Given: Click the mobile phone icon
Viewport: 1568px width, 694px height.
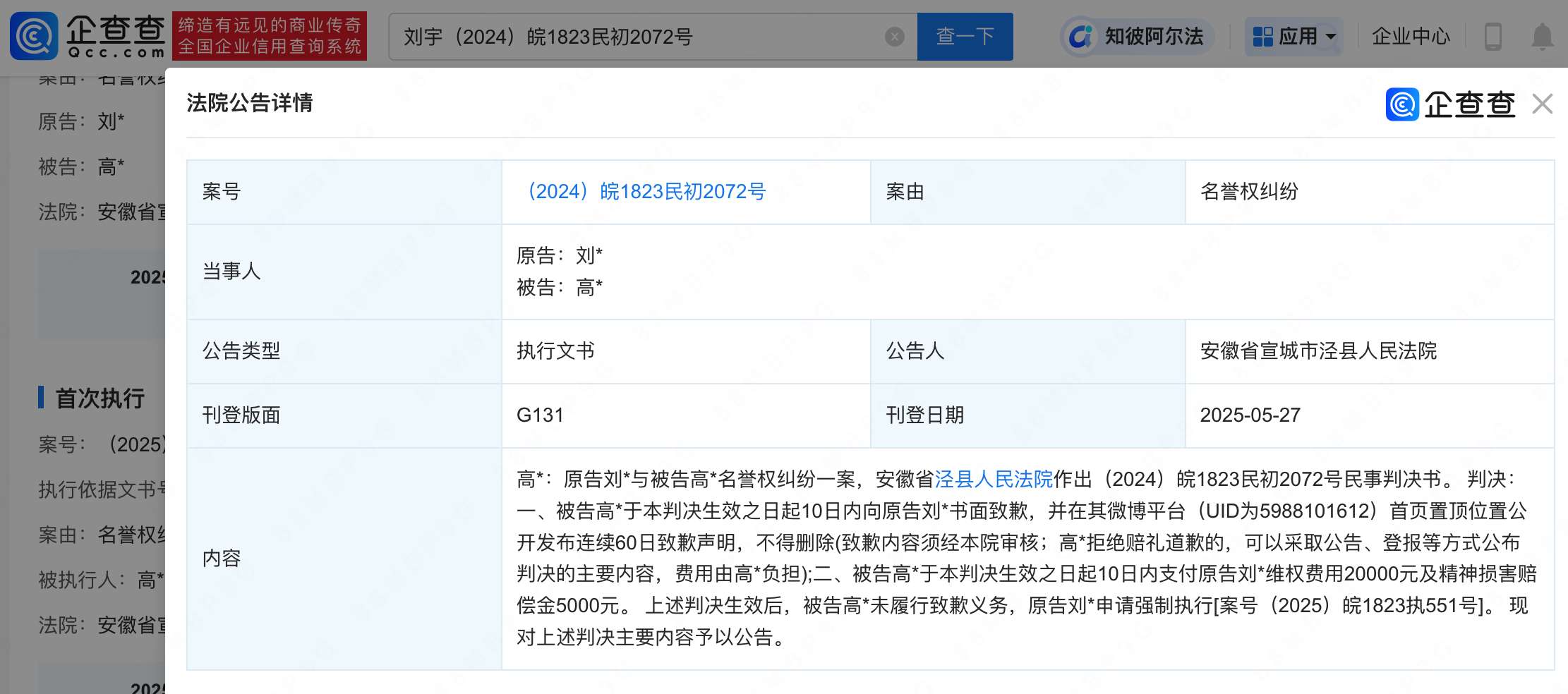Looking at the screenshot, I should [1492, 37].
